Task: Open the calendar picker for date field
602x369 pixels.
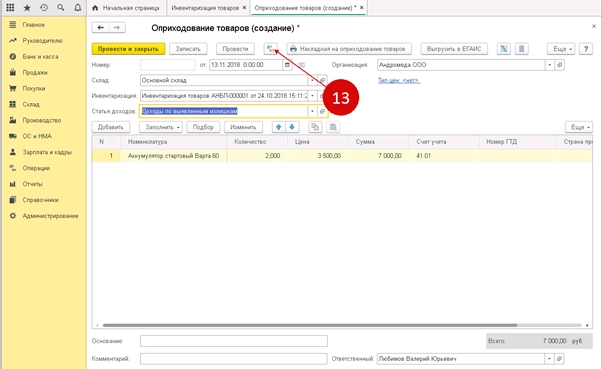Action: (287, 65)
